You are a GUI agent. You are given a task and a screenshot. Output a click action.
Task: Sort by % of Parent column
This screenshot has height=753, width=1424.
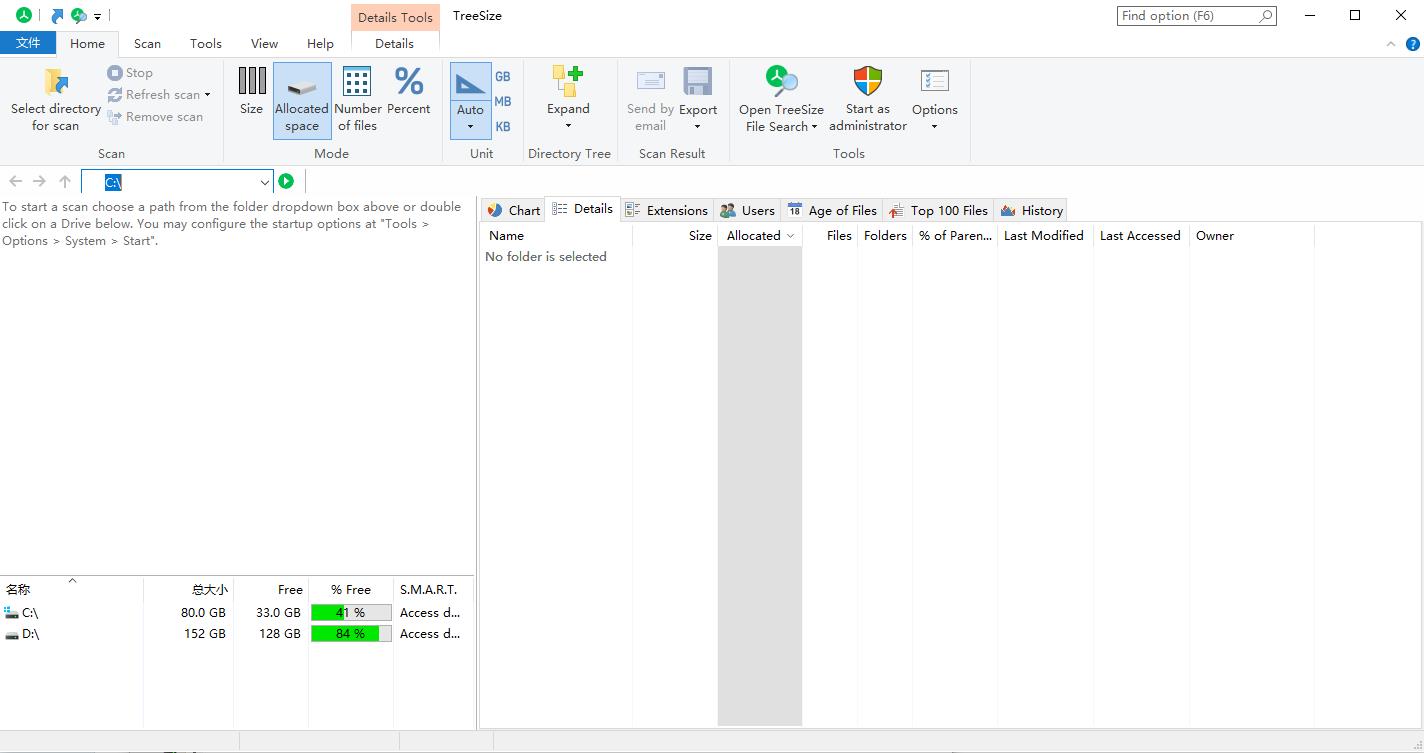(955, 236)
